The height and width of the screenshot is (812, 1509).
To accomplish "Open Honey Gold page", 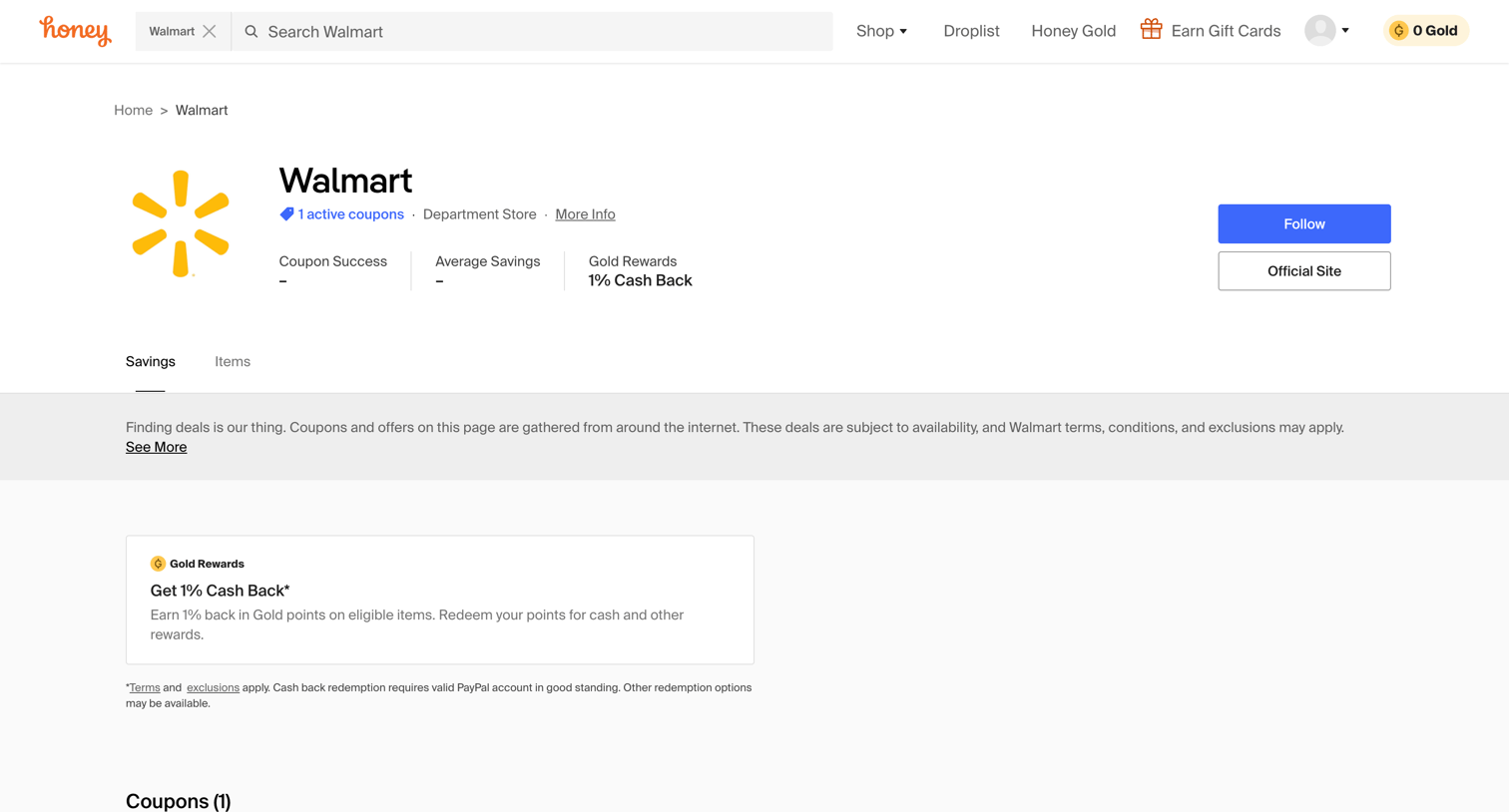I will tap(1073, 31).
